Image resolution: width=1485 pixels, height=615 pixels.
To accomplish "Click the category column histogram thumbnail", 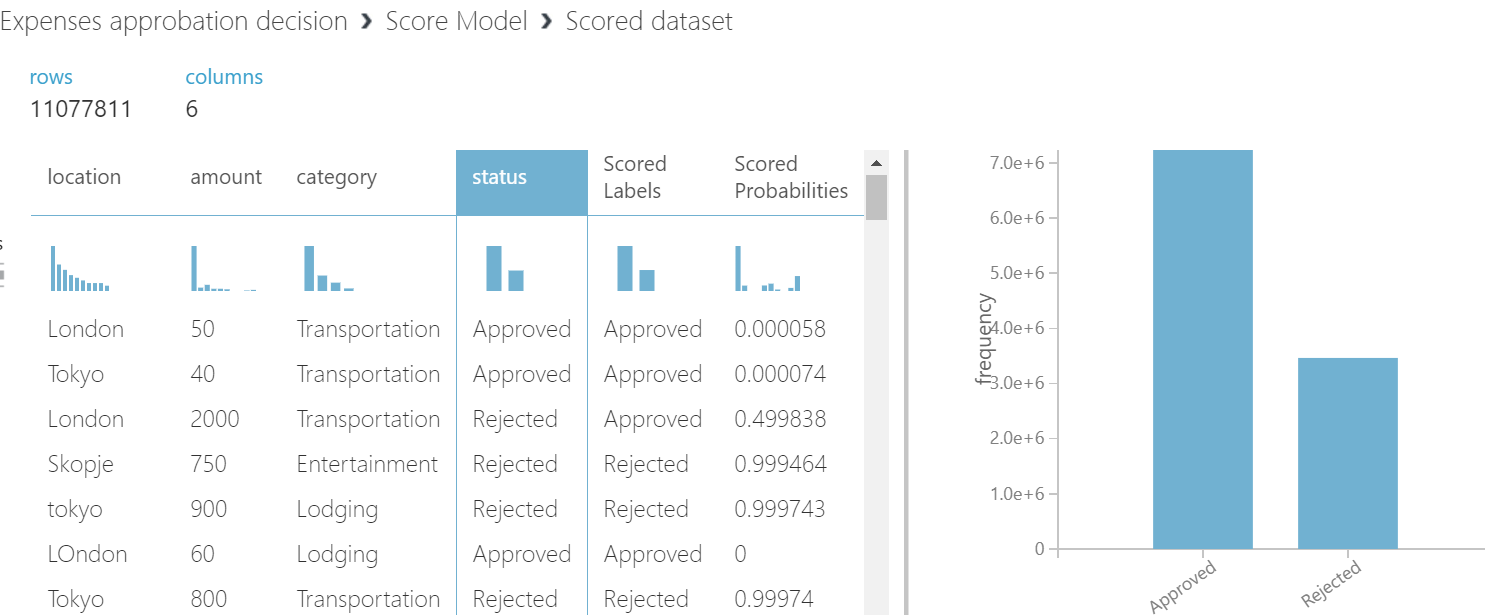I will click(329, 269).
